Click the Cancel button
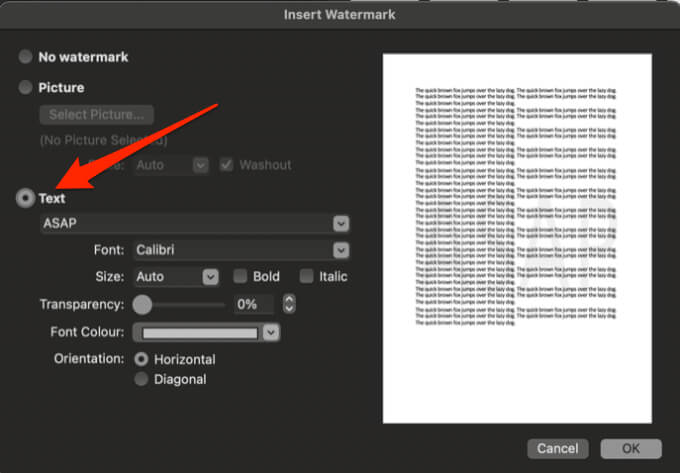This screenshot has width=680, height=473. 558,448
